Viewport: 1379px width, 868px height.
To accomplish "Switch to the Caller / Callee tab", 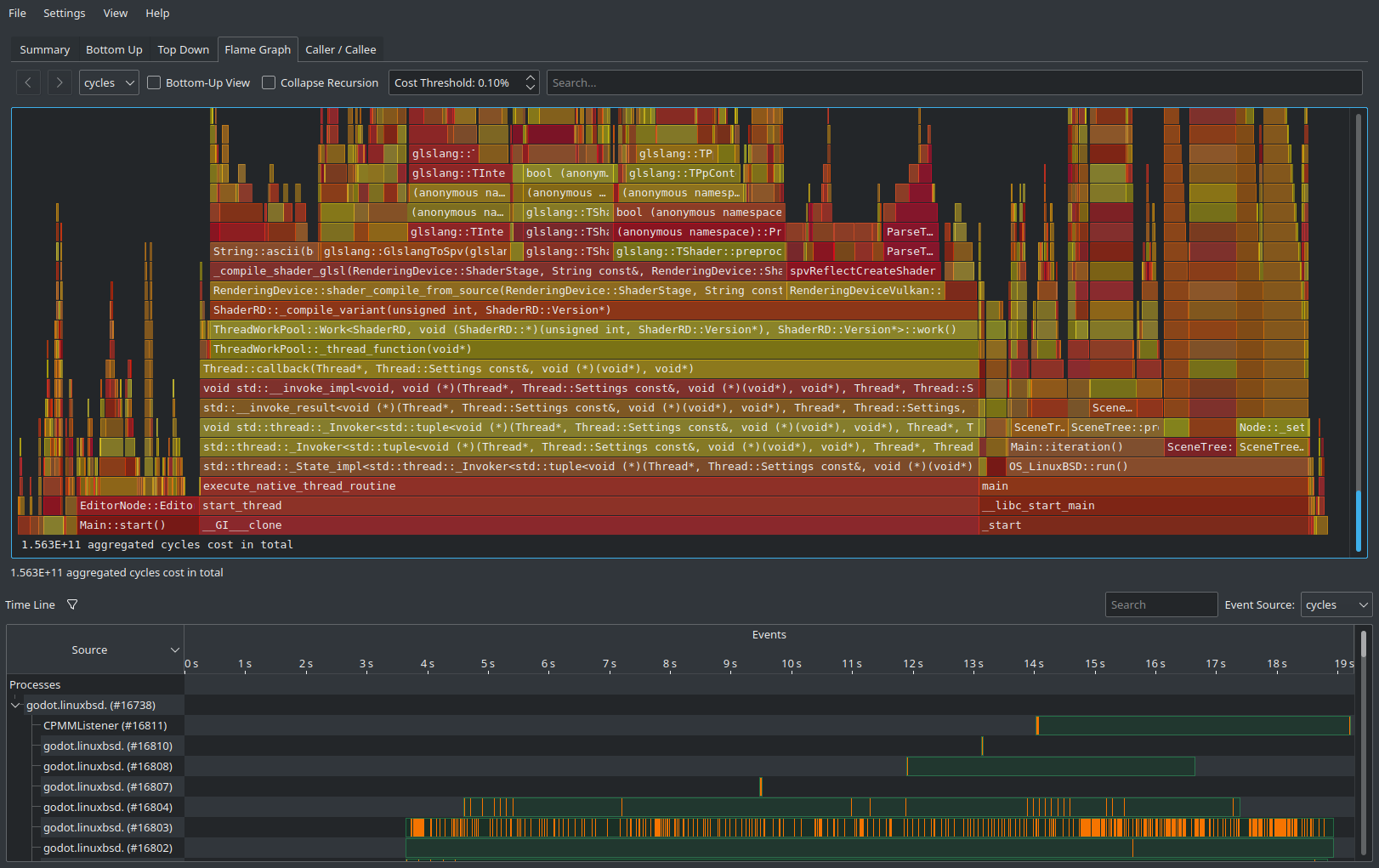I will click(x=340, y=49).
